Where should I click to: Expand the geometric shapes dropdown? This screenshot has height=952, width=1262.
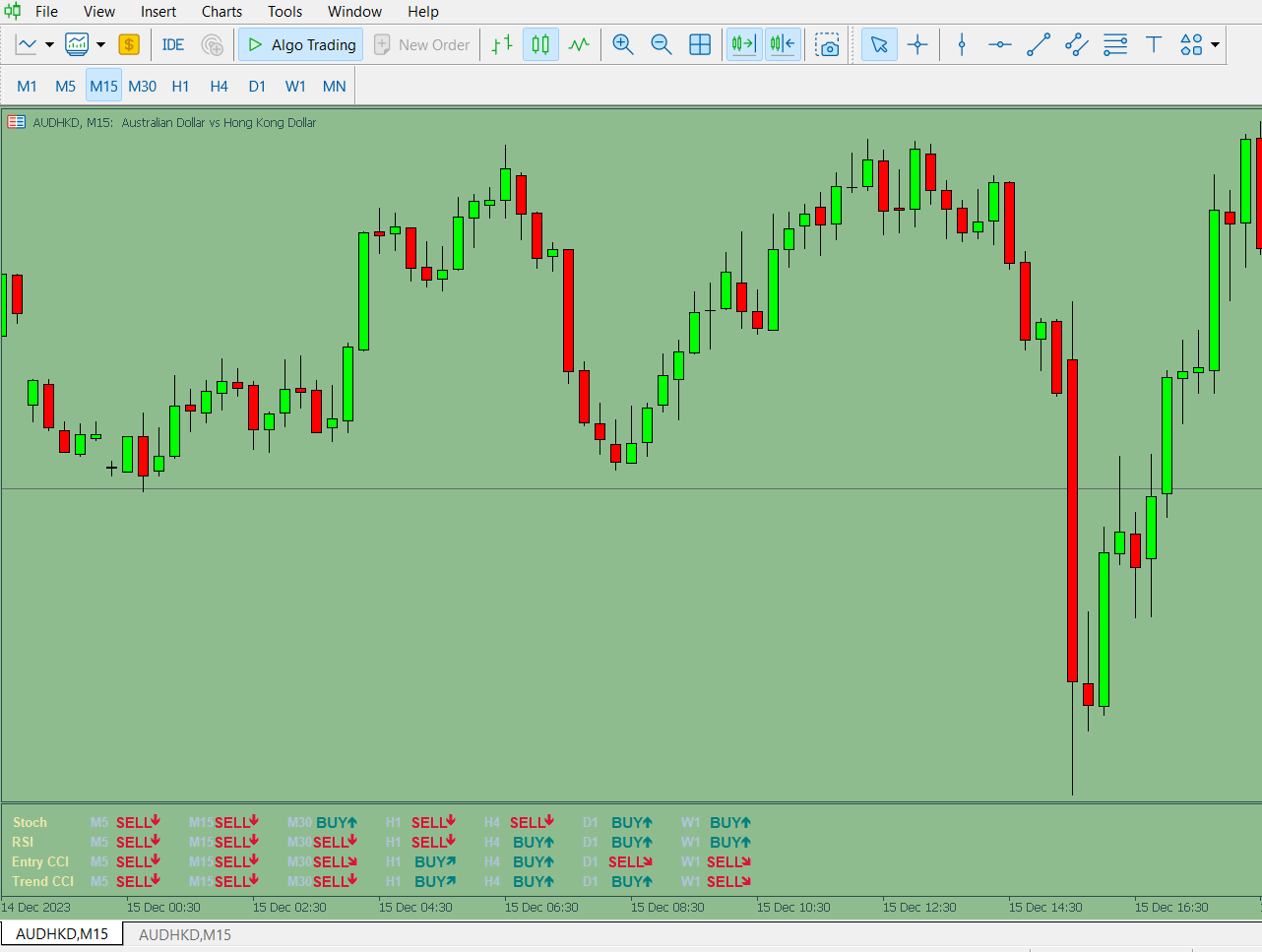coord(1213,44)
